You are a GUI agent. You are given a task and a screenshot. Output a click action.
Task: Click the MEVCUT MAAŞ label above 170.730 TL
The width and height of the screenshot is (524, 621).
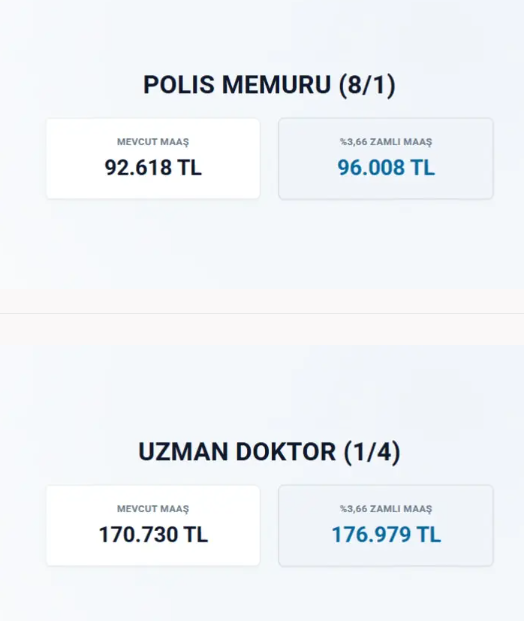tap(153, 509)
